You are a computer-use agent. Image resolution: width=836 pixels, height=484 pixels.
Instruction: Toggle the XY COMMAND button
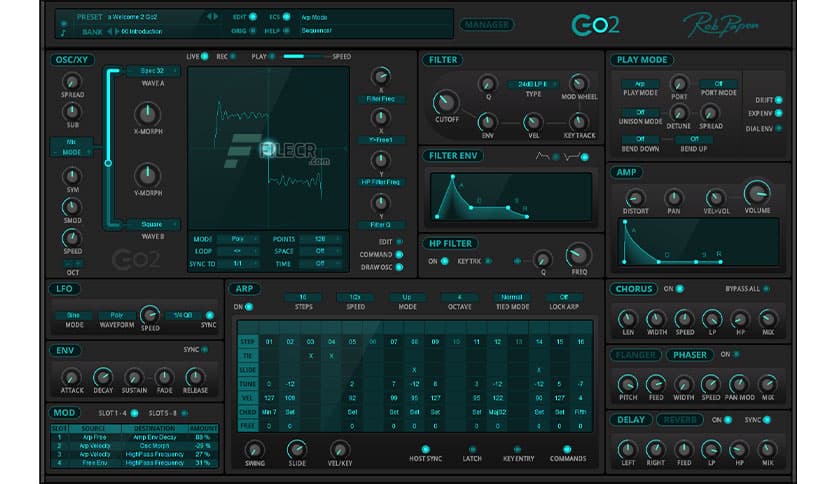point(399,254)
